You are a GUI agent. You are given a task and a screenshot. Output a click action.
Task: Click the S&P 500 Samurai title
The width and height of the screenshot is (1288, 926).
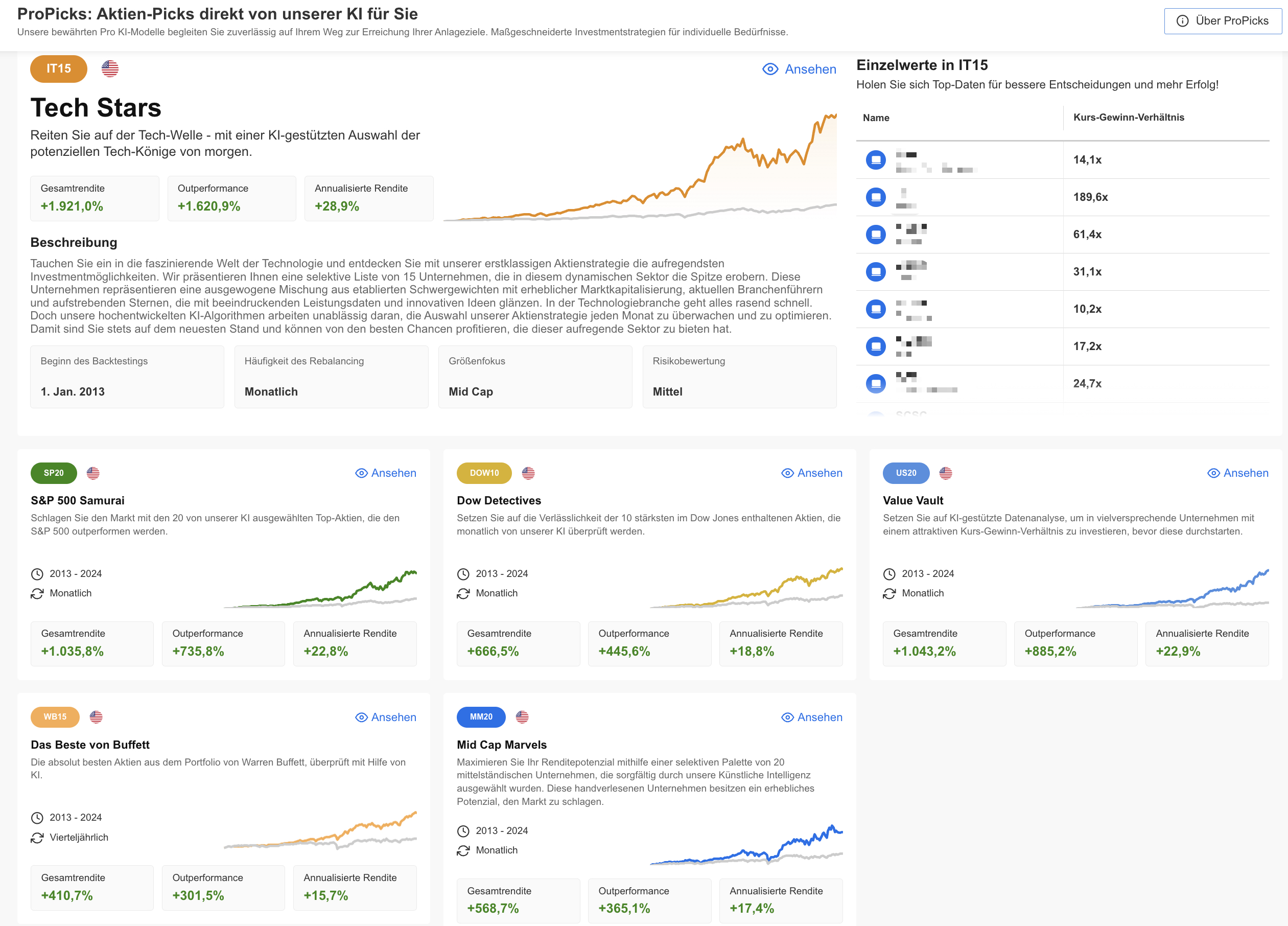tap(77, 500)
